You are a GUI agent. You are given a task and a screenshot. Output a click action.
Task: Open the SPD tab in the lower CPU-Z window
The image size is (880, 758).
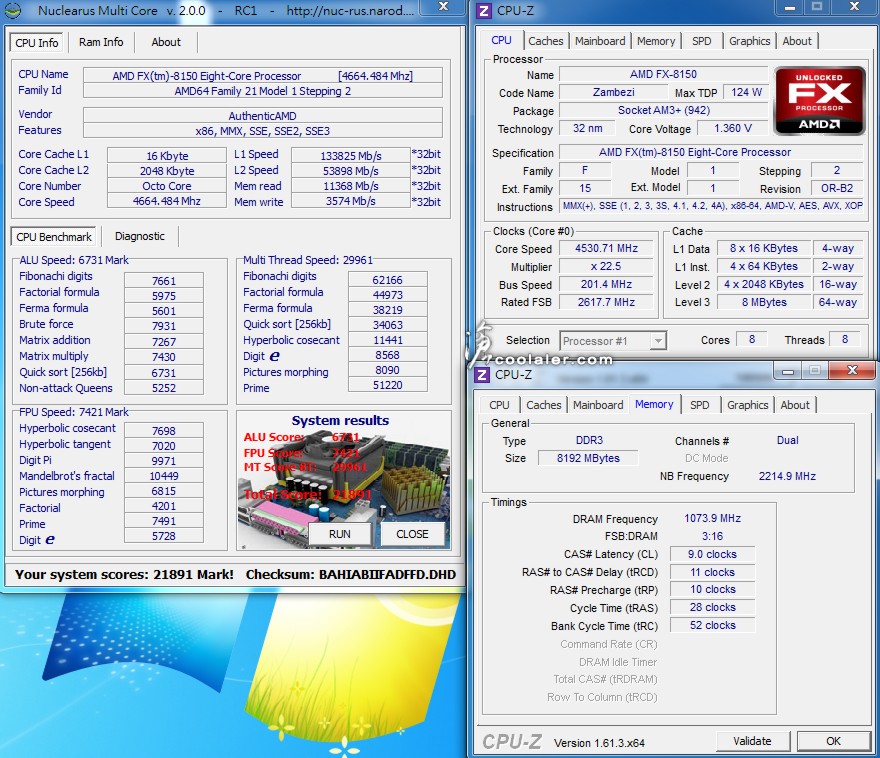click(699, 405)
